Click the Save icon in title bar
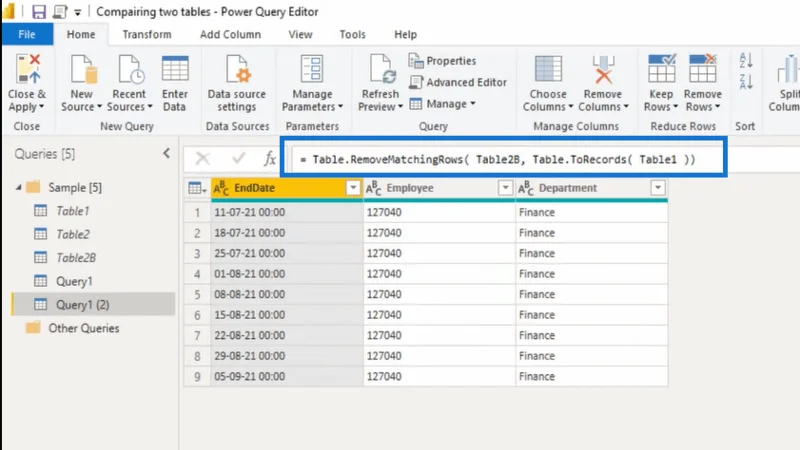The image size is (800, 450). tap(39, 11)
